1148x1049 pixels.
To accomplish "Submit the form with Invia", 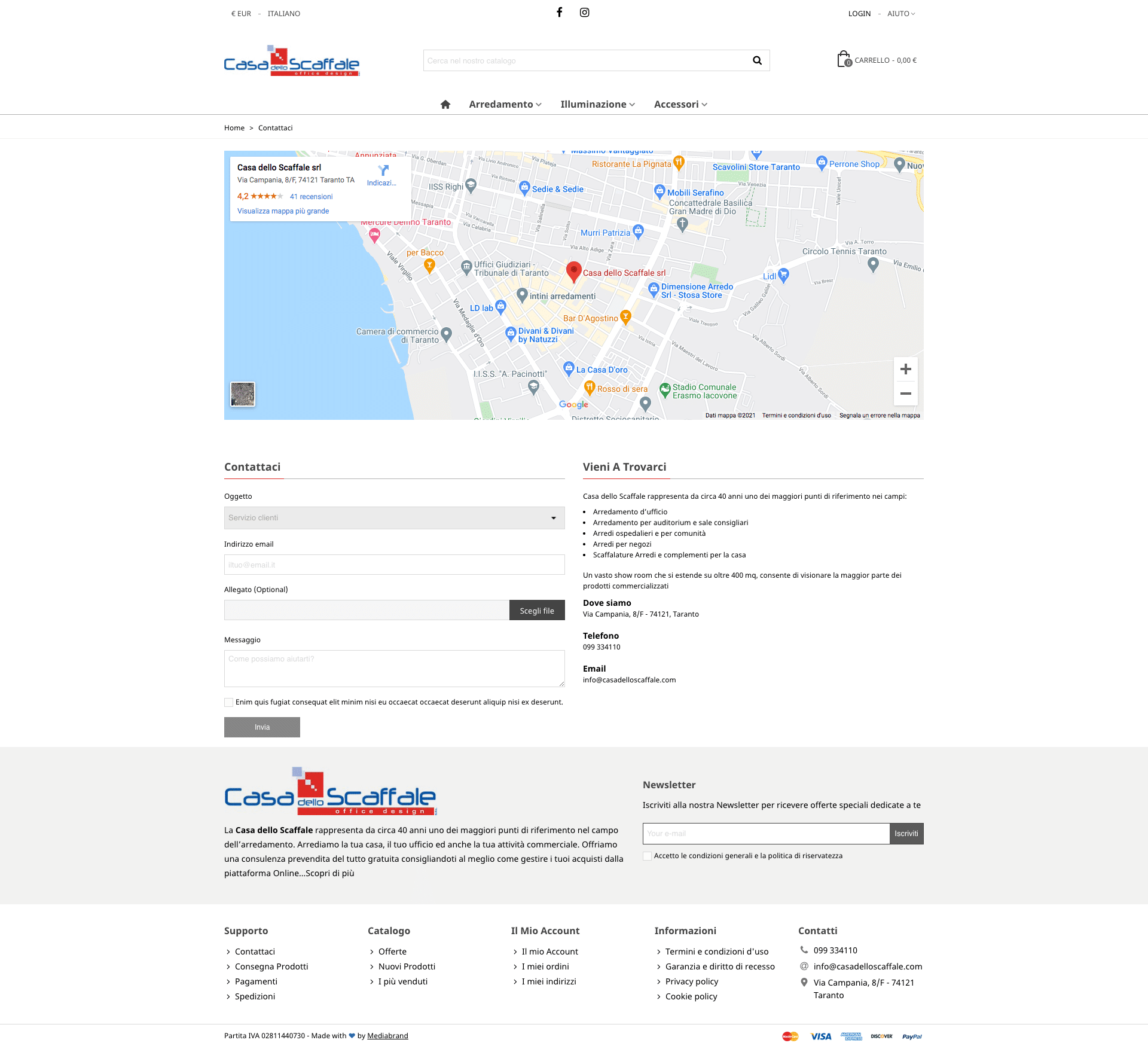I will [262, 727].
